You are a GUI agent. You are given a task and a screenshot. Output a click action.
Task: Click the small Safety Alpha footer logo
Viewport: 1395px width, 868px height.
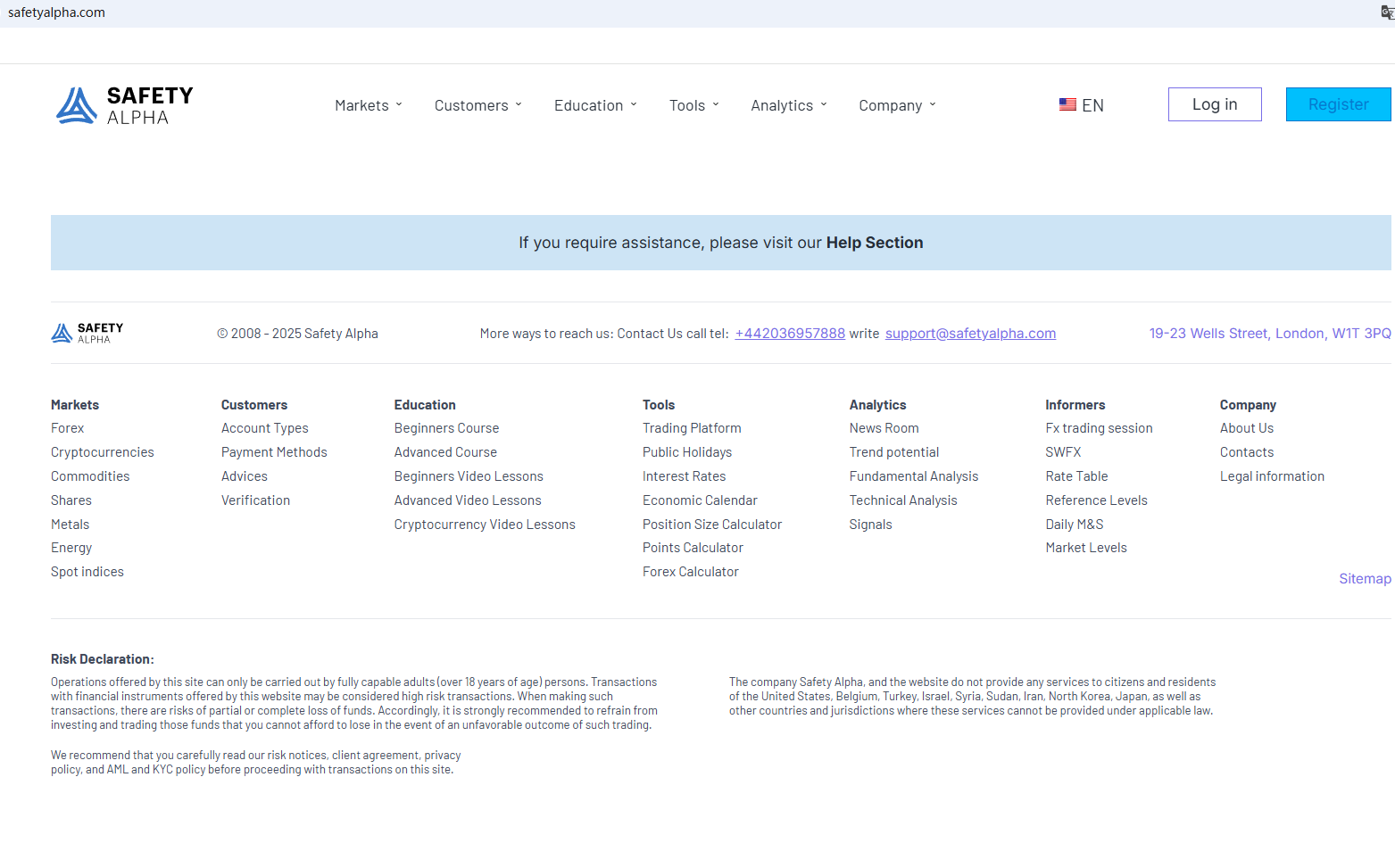(87, 333)
